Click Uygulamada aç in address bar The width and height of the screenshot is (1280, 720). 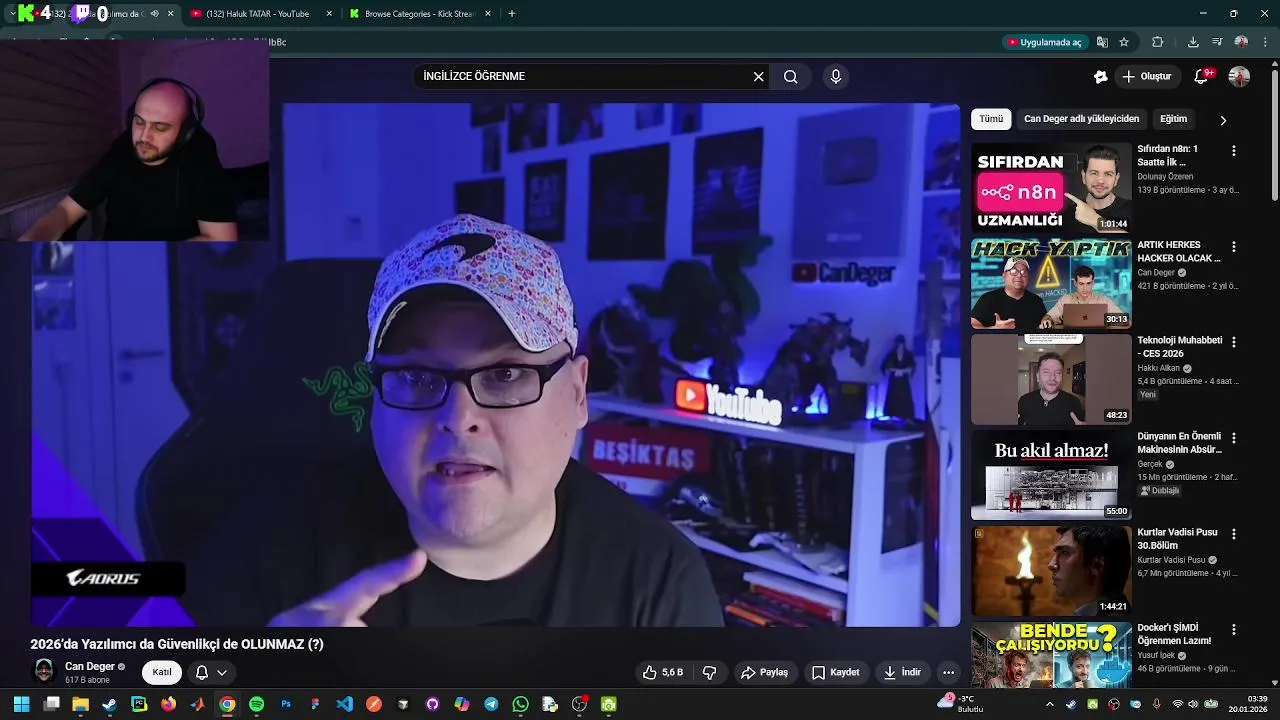tap(1044, 42)
